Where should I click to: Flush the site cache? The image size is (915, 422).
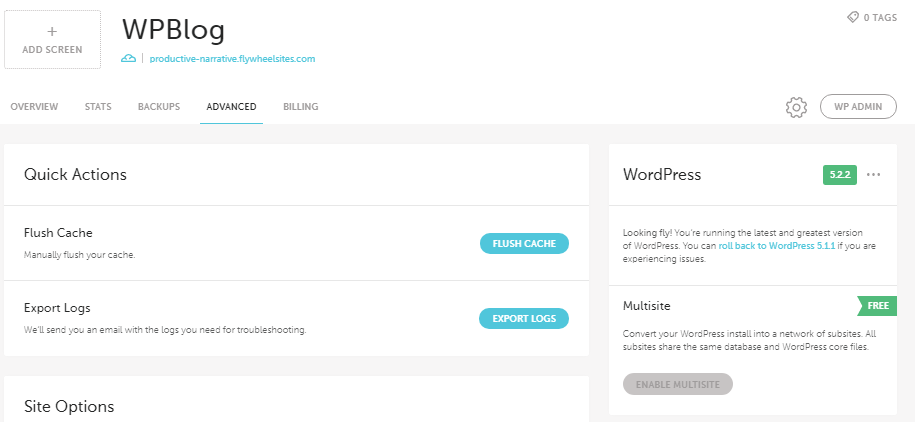pos(524,243)
